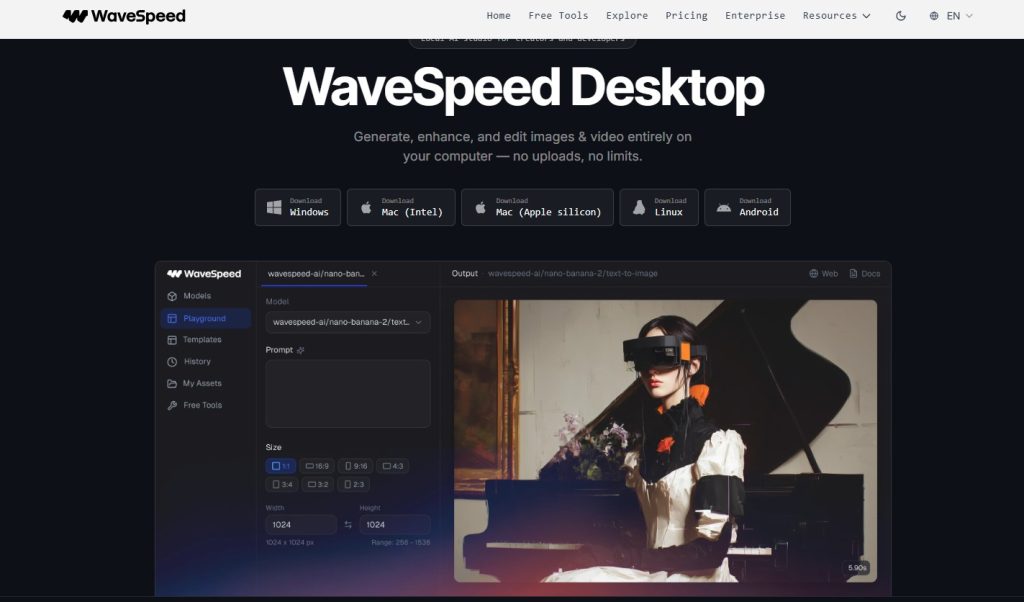1024x602 pixels.
Task: Click the WaveSpeed logo in header
Action: point(124,16)
